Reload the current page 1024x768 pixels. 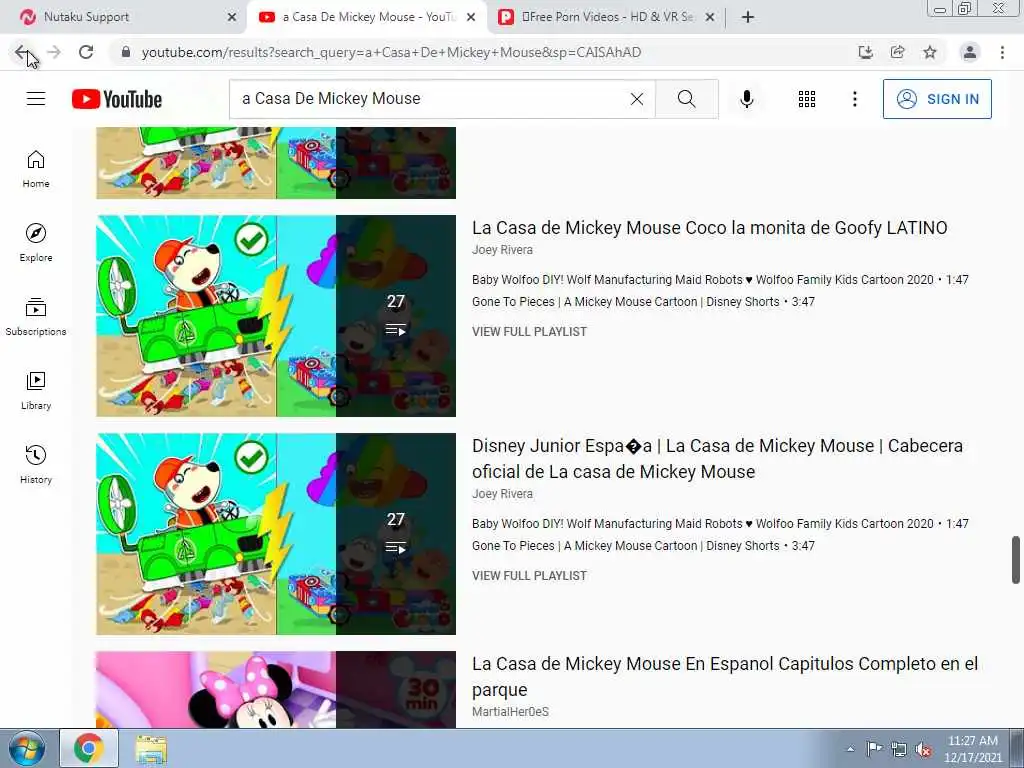coord(86,52)
